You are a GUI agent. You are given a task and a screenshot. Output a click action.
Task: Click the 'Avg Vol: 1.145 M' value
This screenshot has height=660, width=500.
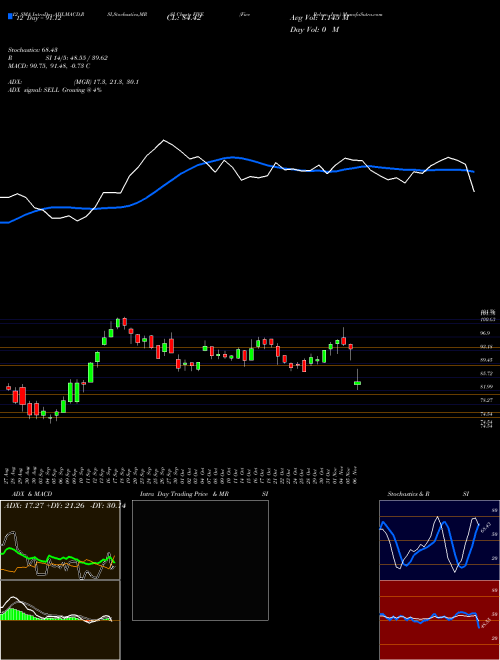coord(319,19)
